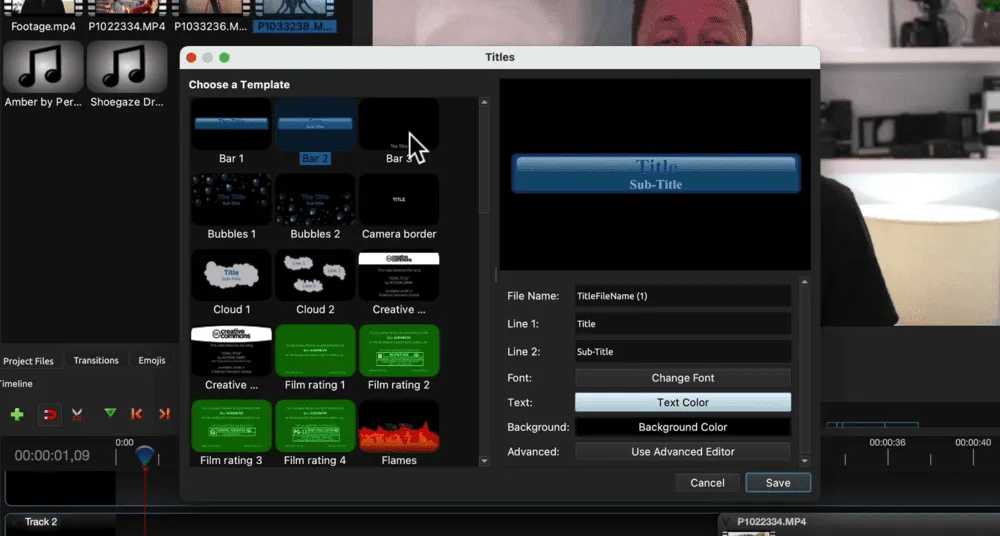Click into the Line 1 text field

point(682,324)
